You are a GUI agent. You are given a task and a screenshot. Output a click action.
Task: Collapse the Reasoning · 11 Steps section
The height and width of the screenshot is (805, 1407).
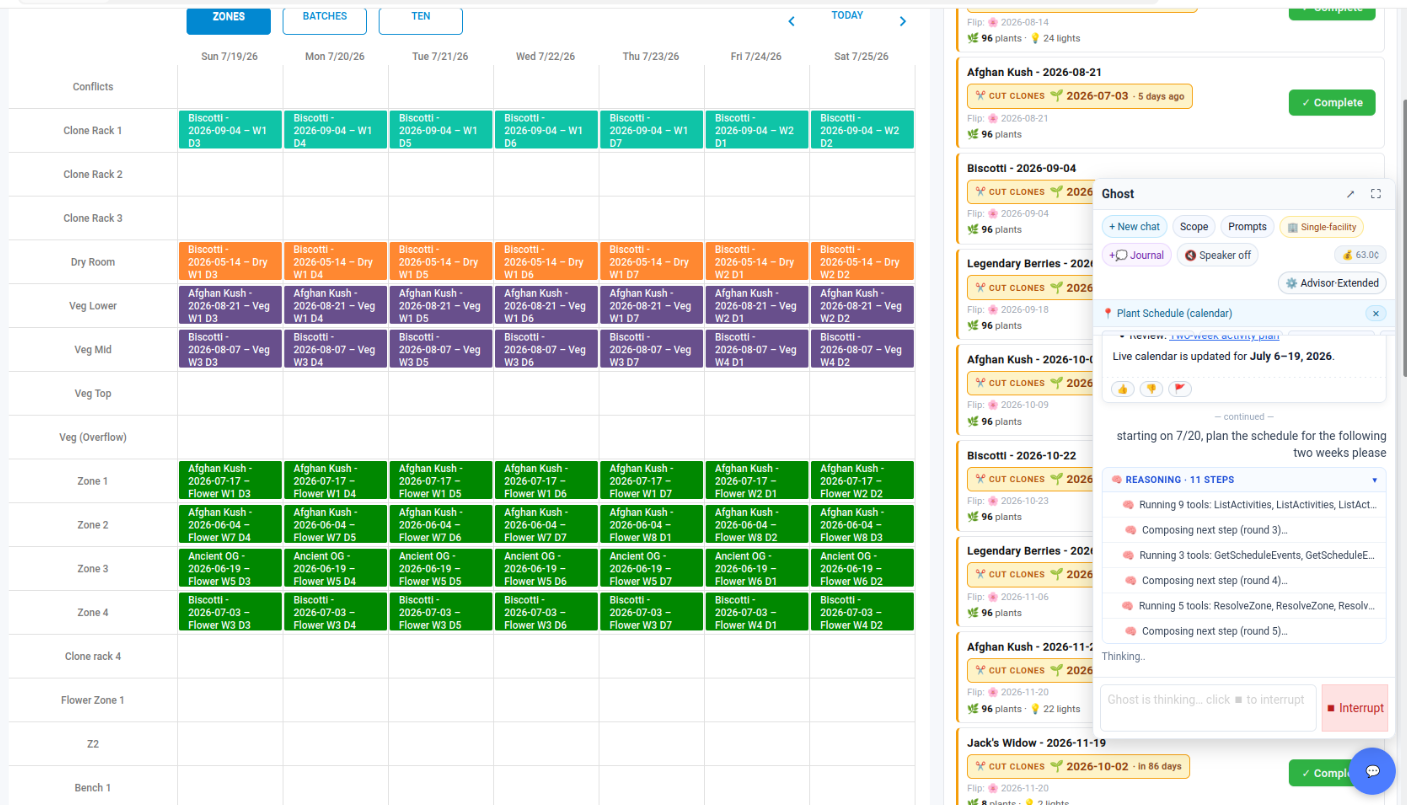coord(1244,480)
